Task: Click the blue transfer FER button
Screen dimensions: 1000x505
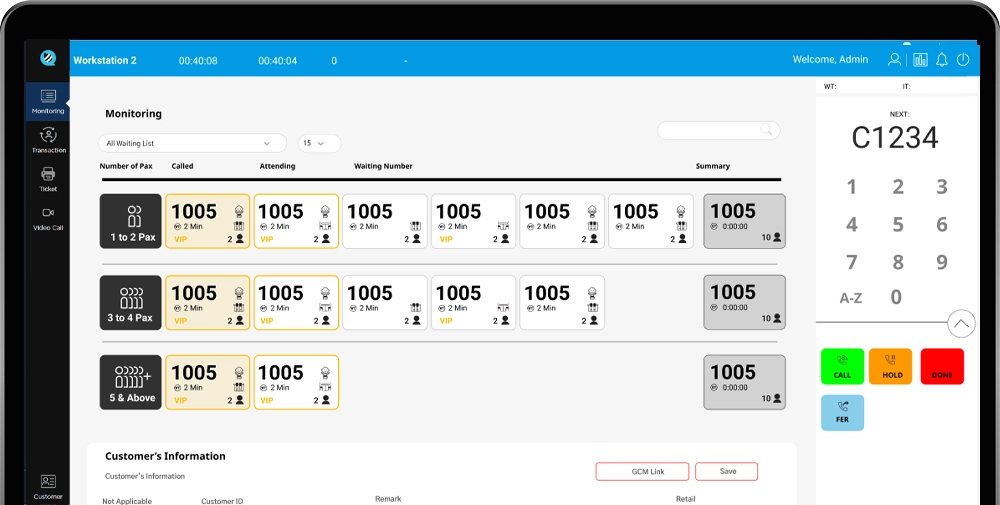Action: pyautogui.click(x=842, y=413)
